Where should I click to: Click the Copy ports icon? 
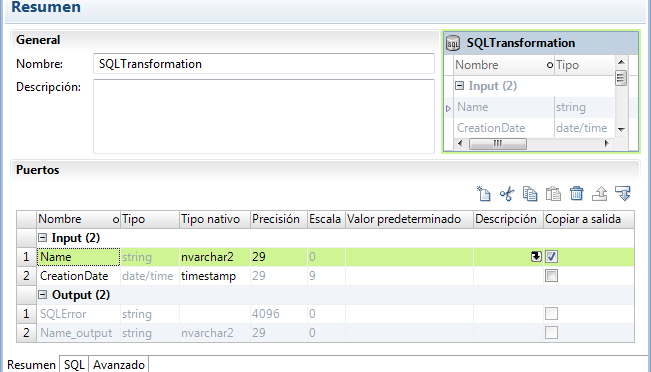click(x=530, y=194)
